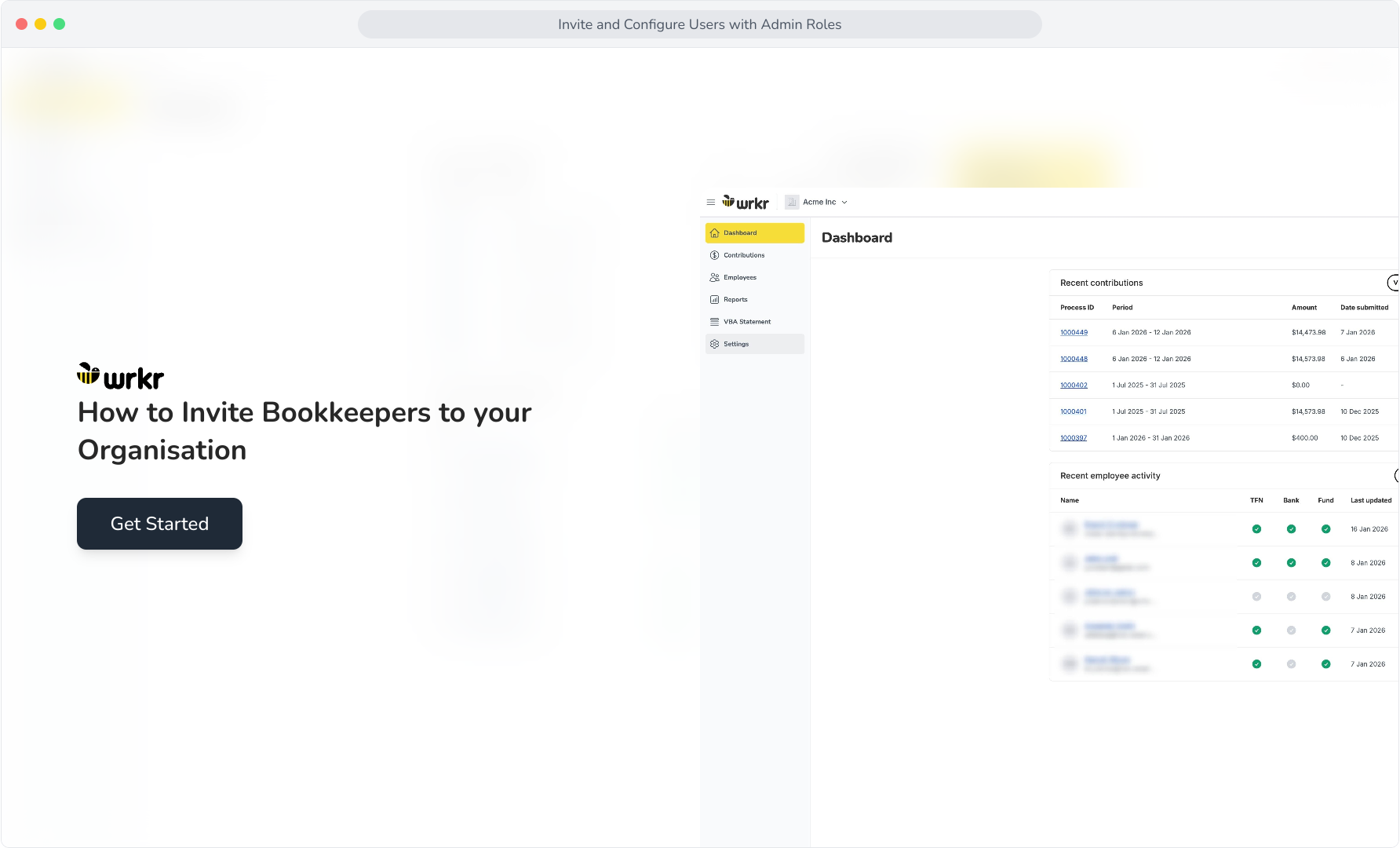Click the hamburger menu icon beside wrkr logo
The height and width of the screenshot is (848, 1400).
click(x=710, y=202)
